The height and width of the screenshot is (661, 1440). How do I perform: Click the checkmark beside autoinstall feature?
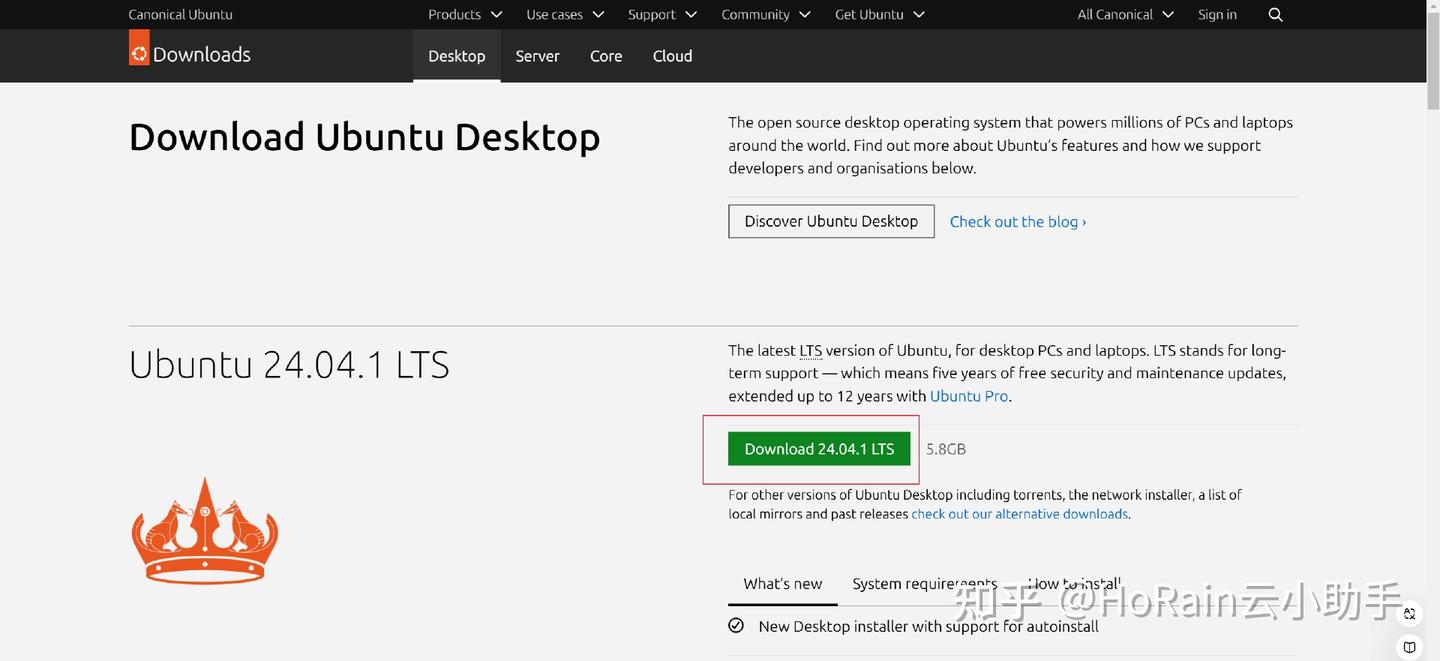coord(736,624)
